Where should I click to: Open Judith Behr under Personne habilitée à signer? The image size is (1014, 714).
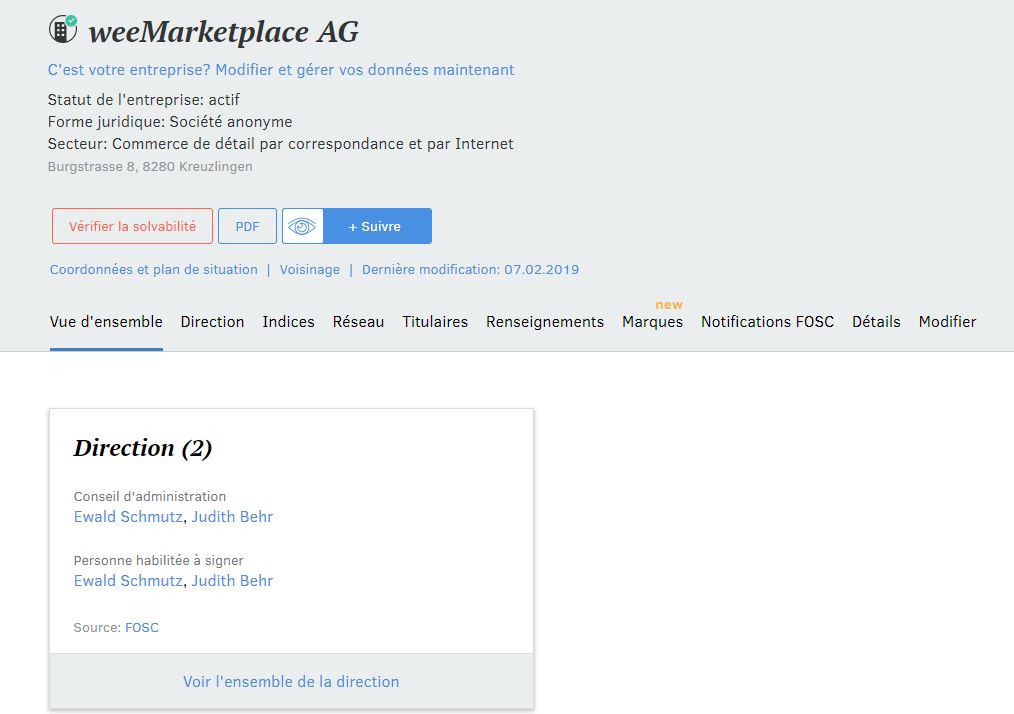point(232,581)
